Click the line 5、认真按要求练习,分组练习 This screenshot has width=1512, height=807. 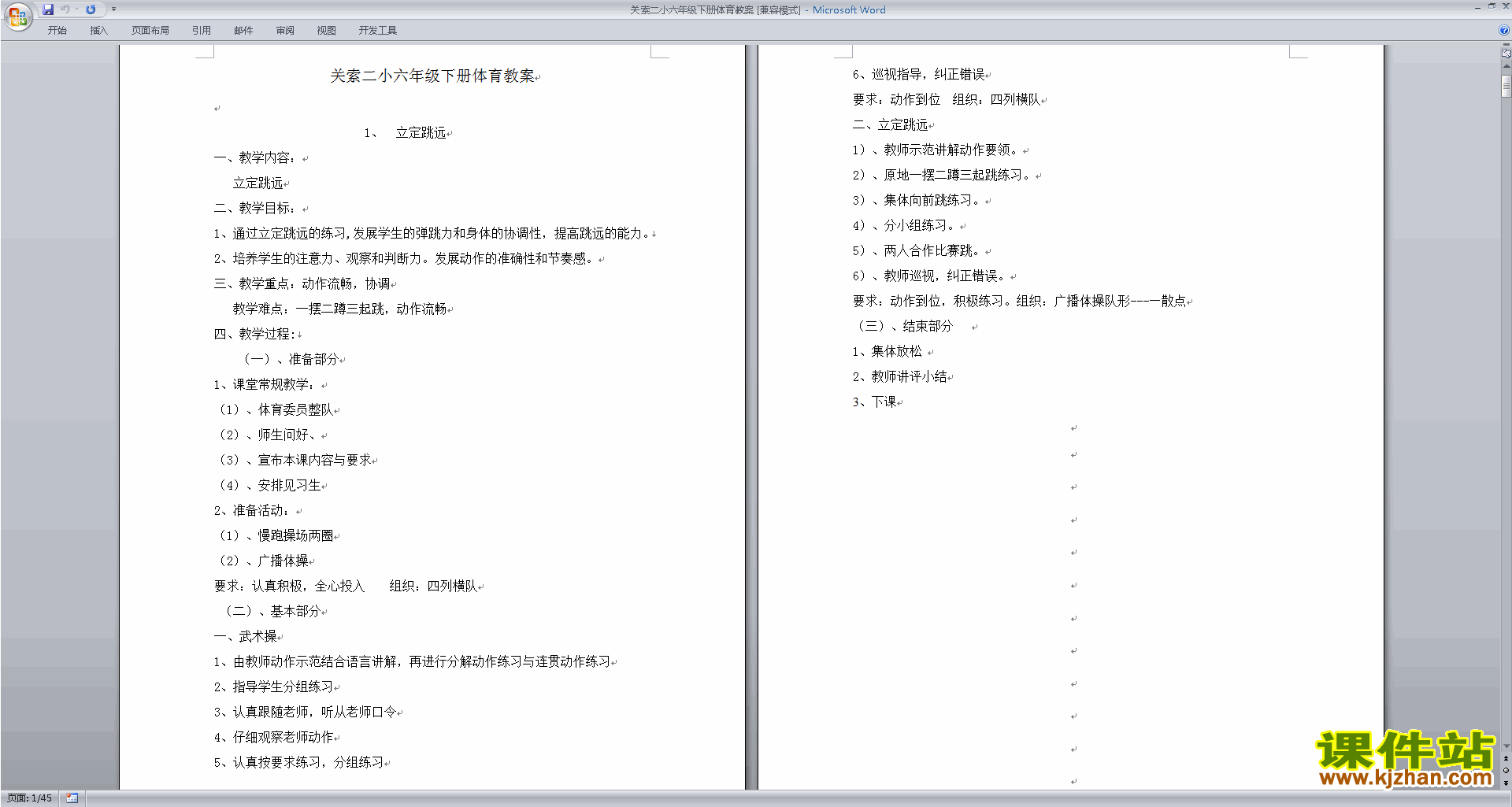[299, 762]
